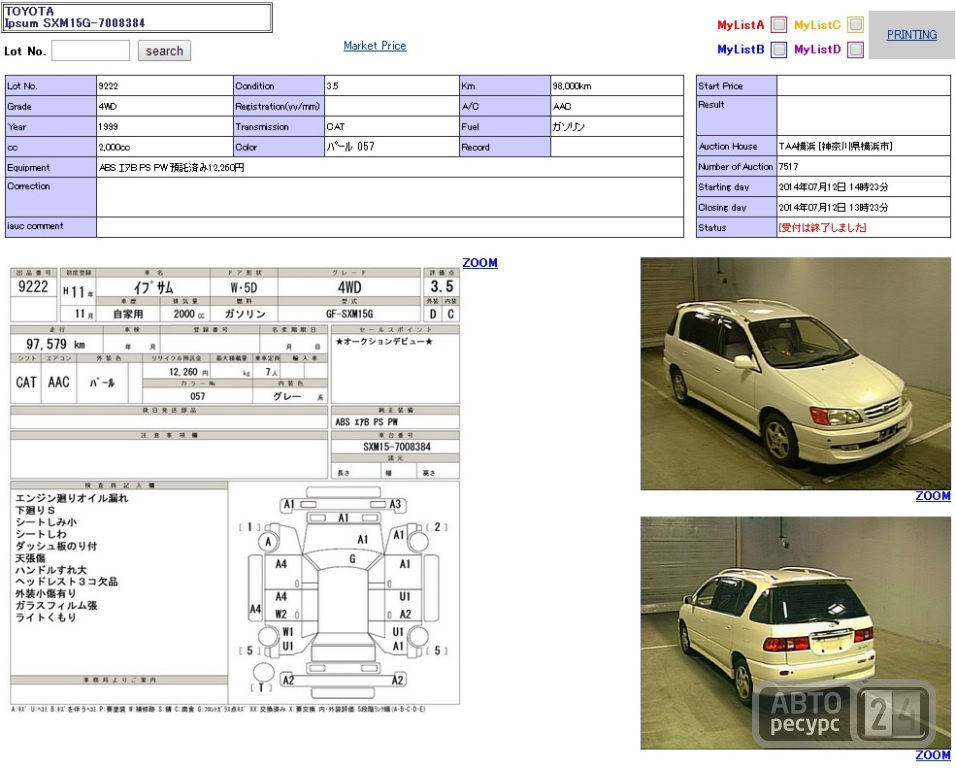Click the Result label cell
This screenshot has width=956, height=768.
736,116
